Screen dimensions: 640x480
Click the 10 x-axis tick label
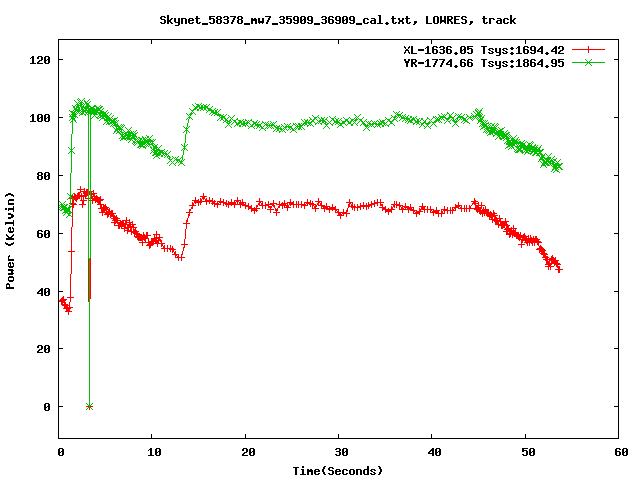pos(154,452)
